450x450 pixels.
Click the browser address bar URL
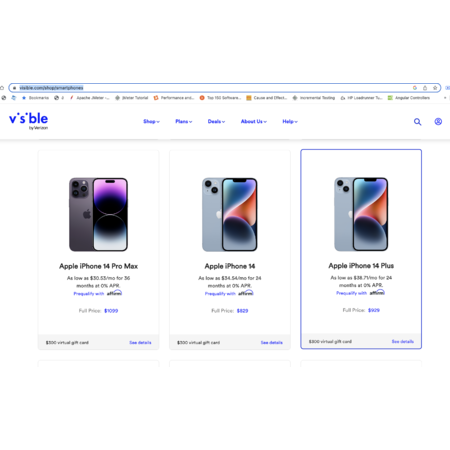point(51,88)
